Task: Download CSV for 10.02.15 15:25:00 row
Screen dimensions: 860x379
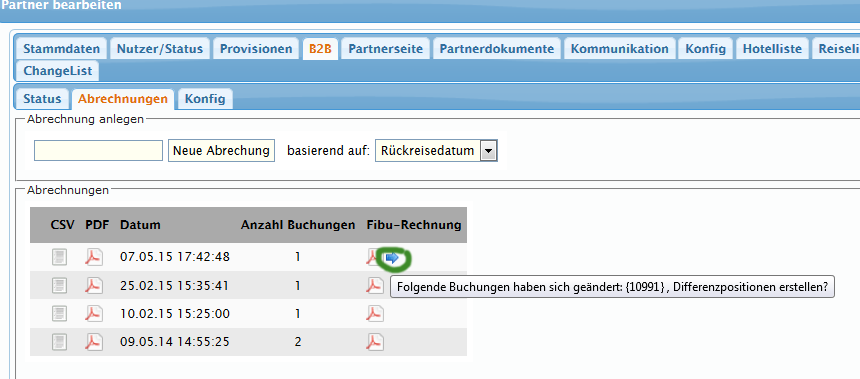Action: 60,314
